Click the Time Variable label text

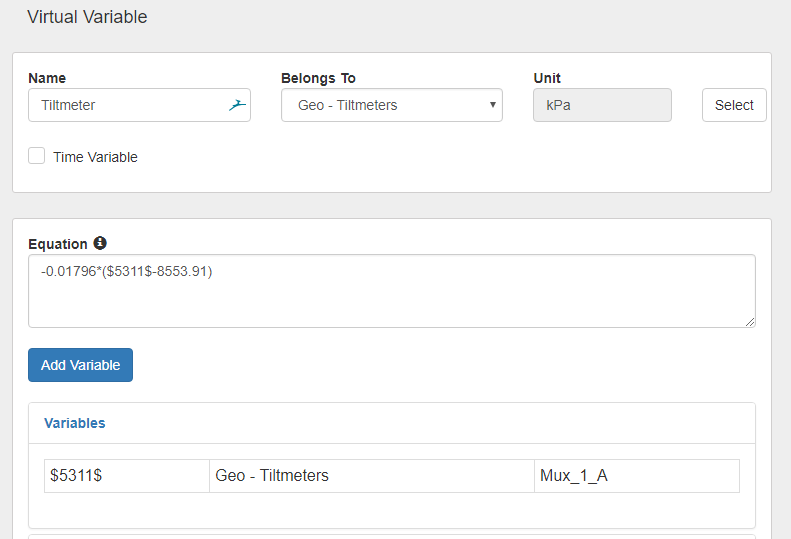95,157
